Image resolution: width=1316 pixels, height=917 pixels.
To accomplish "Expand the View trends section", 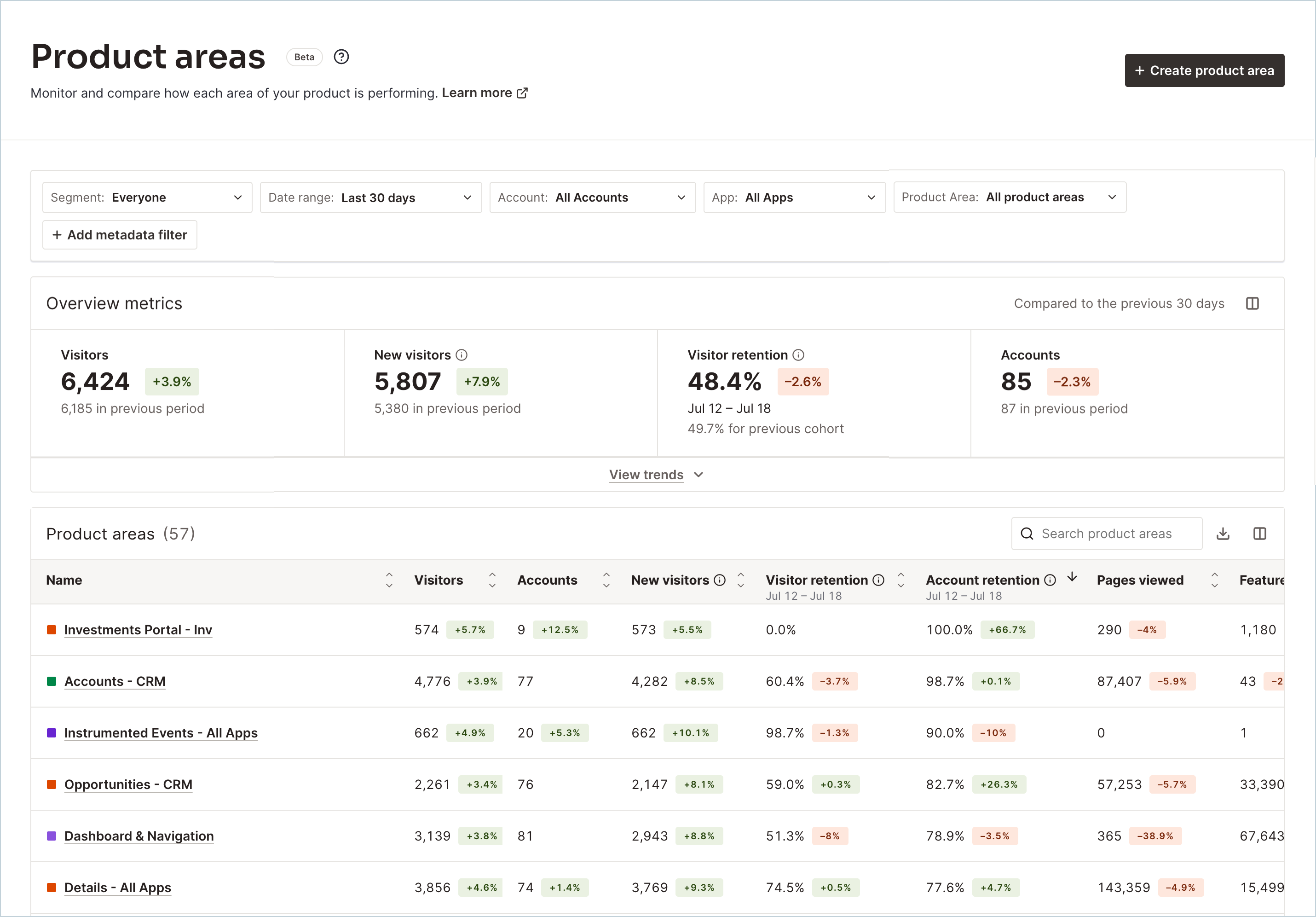I will tap(656, 475).
